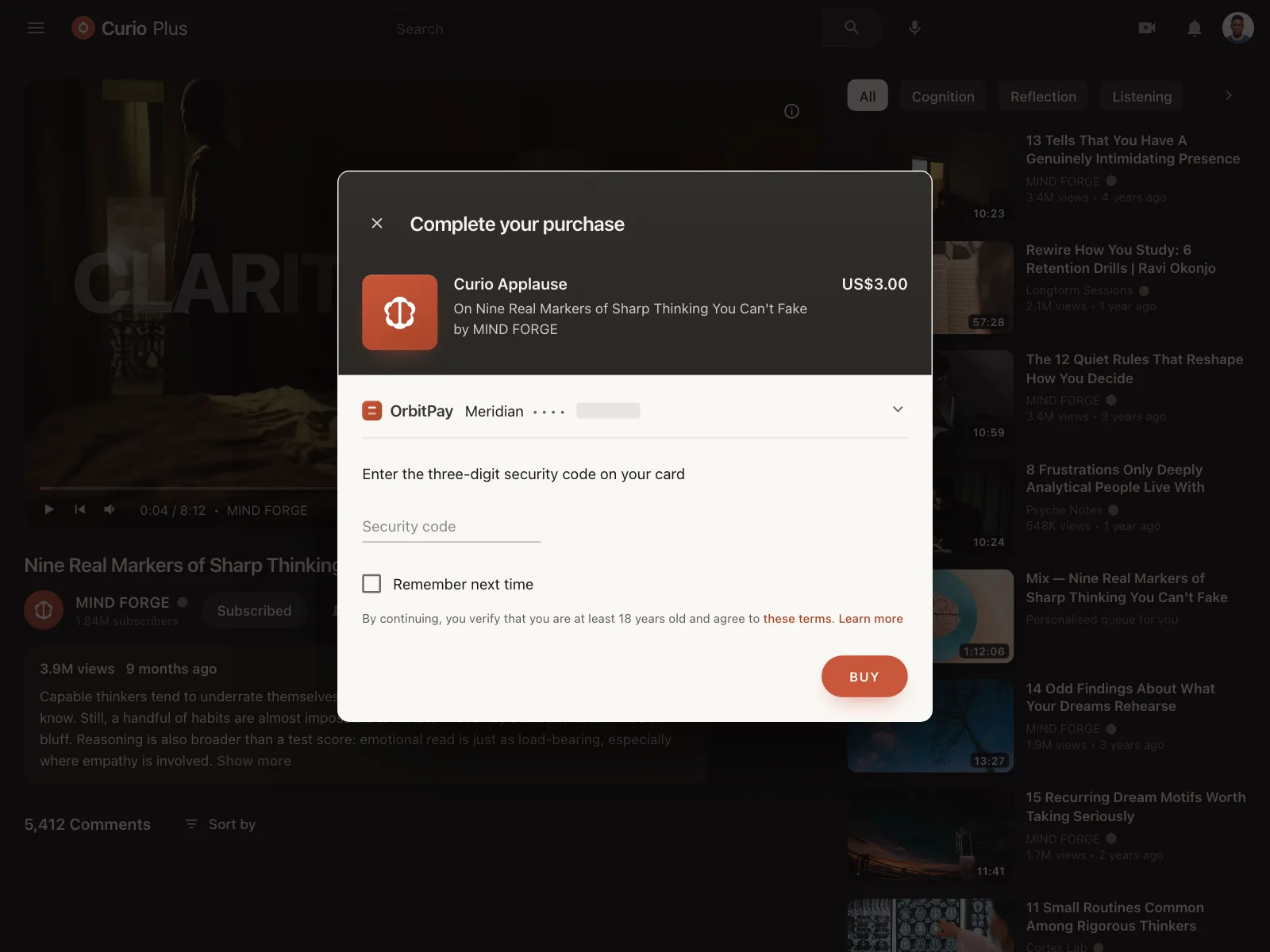Click the OrbitPay logo icon

[x=372, y=411]
